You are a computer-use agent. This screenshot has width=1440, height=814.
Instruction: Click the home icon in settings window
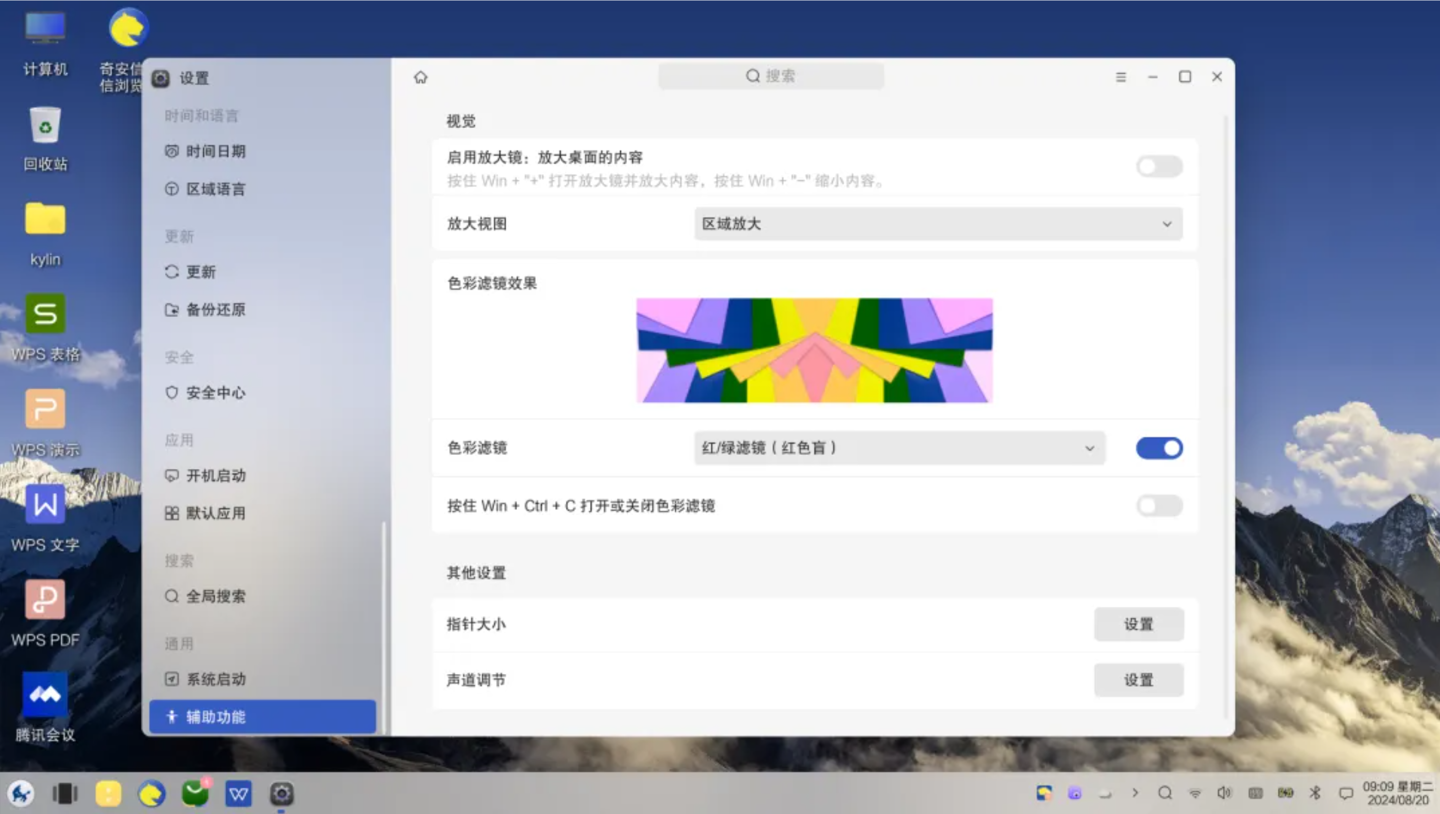(420, 76)
